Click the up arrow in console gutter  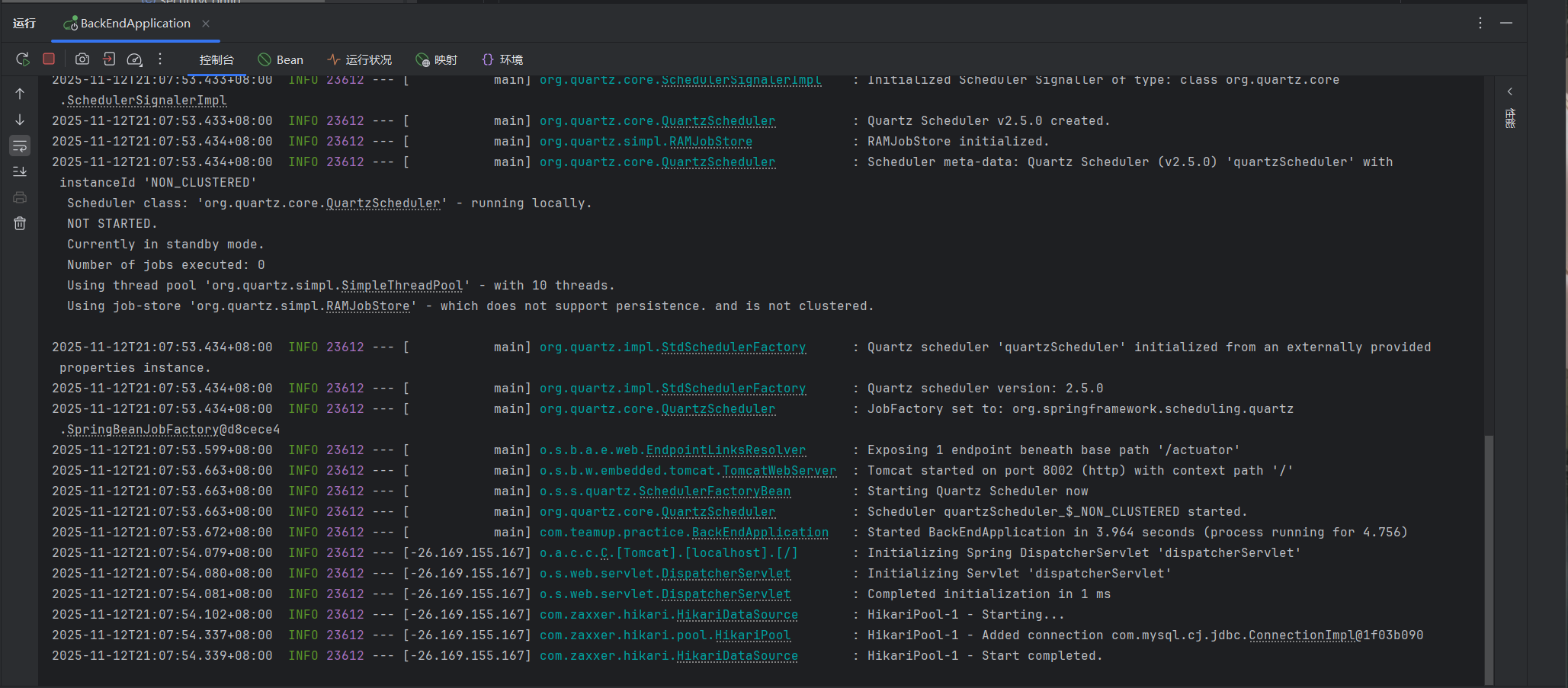coord(20,94)
